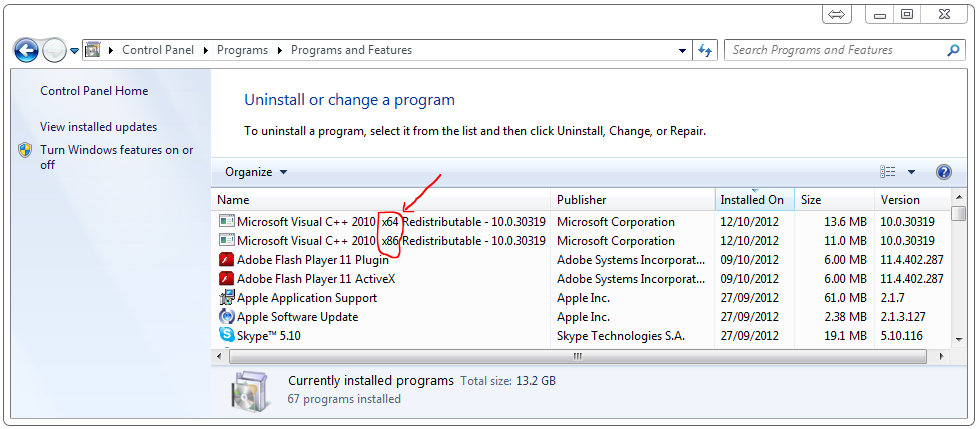Click Adobe Flash Player 11 ActiveX icon
978x429 pixels.
pos(226,279)
